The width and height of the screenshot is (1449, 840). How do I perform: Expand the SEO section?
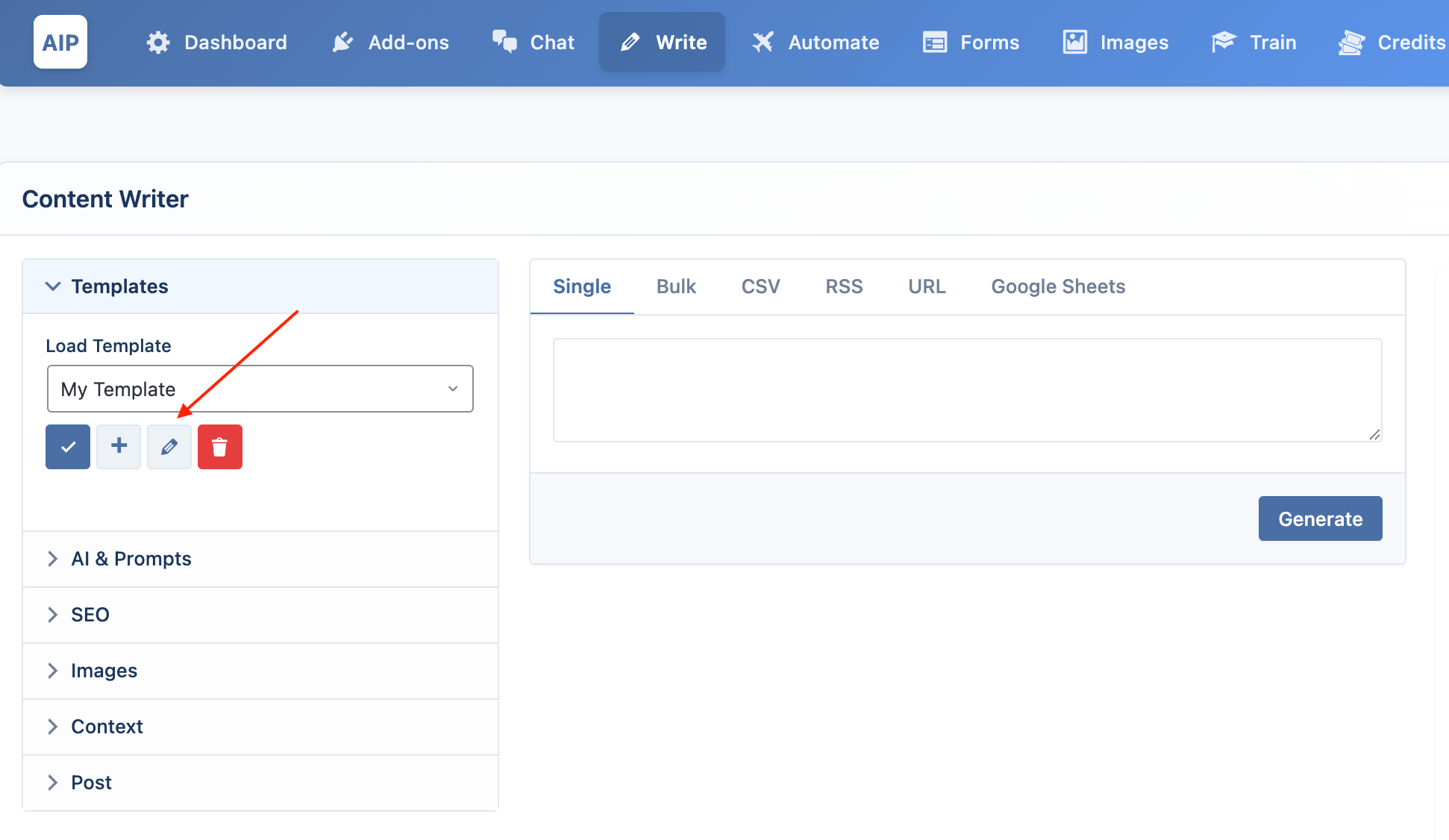260,615
